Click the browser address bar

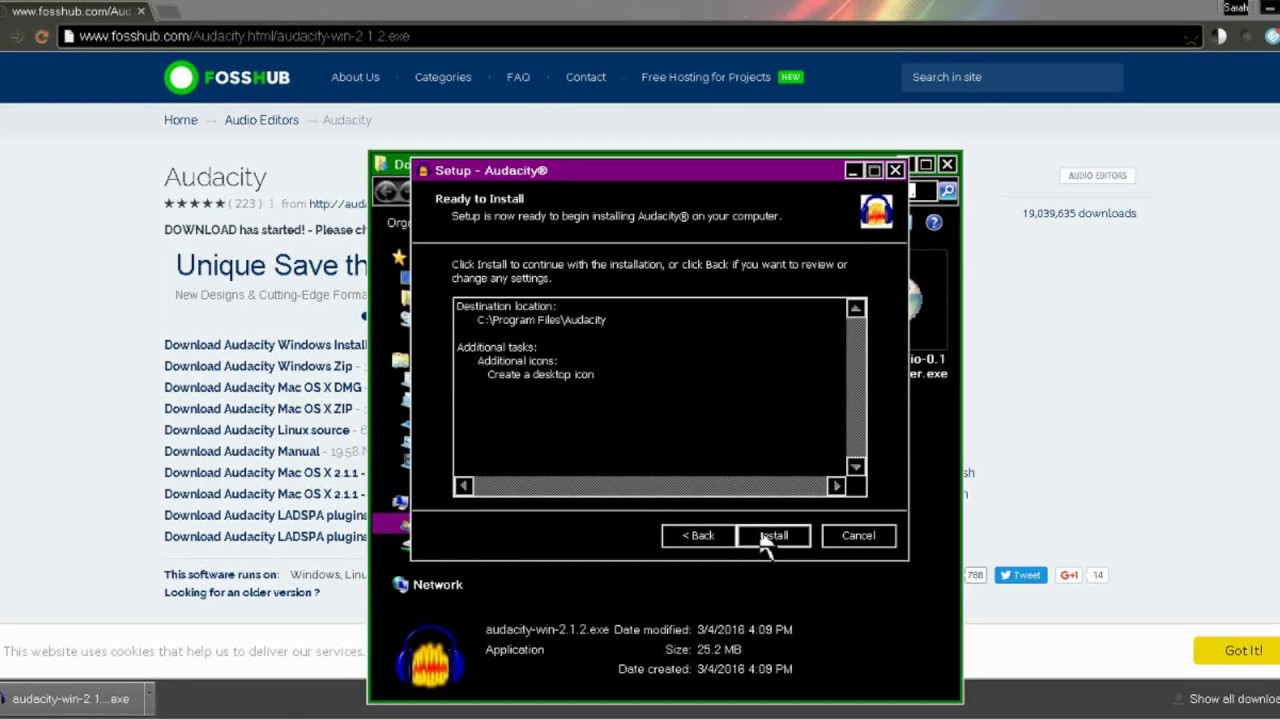coord(630,37)
